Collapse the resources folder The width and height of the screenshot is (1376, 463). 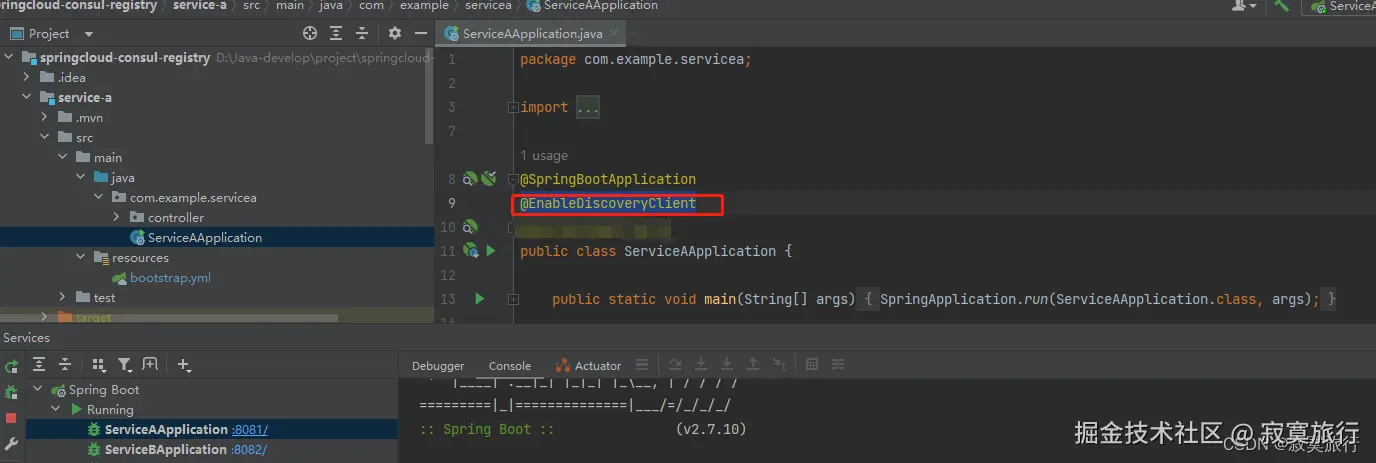[x=82, y=257]
